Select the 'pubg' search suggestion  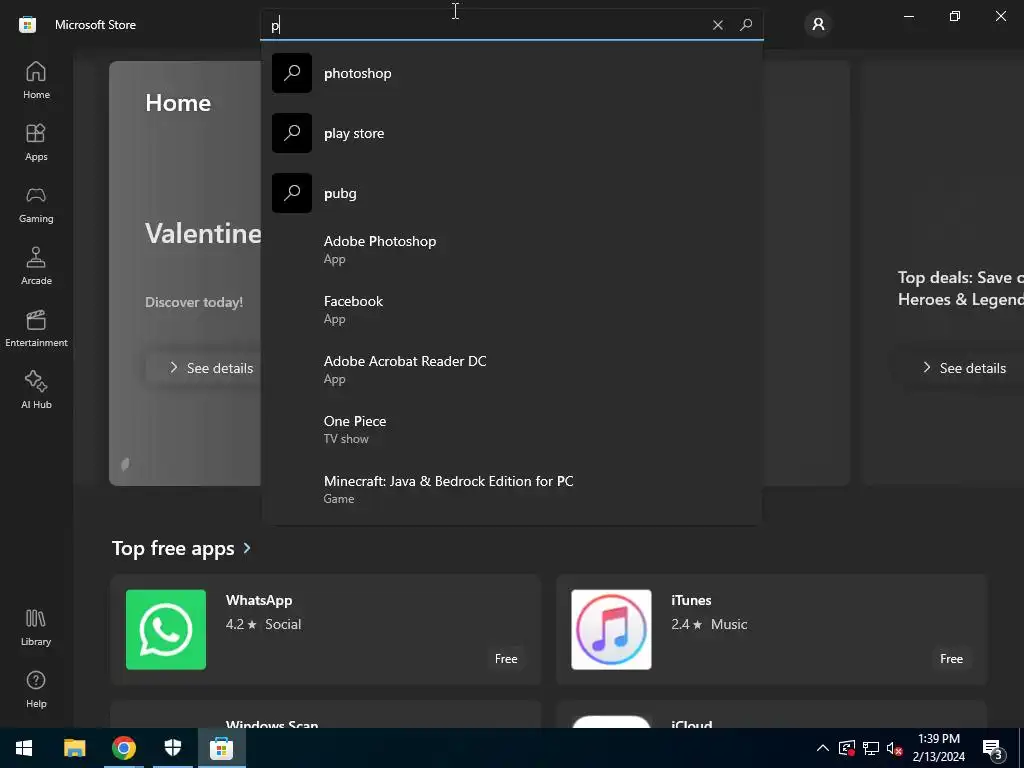tap(511, 193)
